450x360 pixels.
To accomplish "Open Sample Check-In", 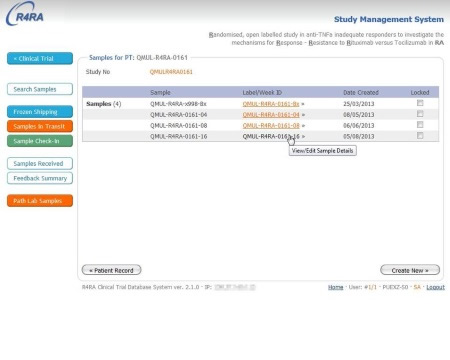I will pos(40,141).
